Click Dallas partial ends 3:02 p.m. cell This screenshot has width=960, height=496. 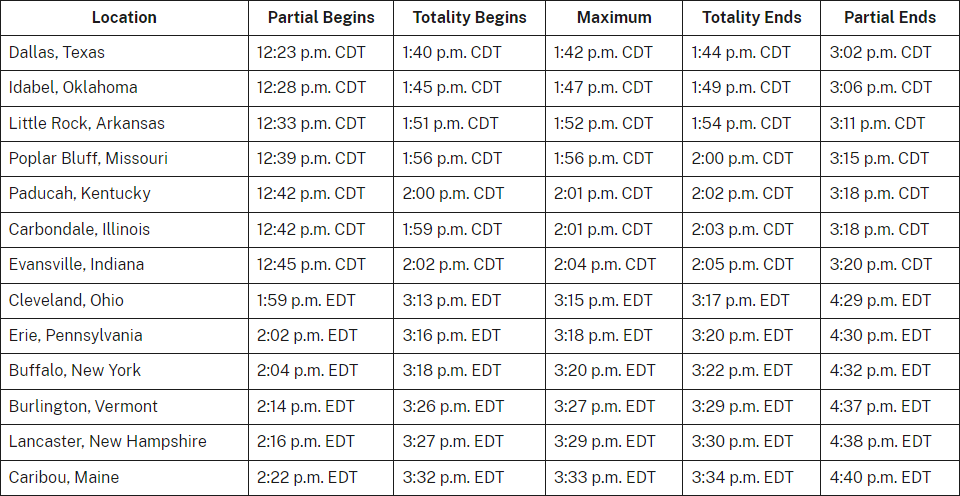click(890, 53)
